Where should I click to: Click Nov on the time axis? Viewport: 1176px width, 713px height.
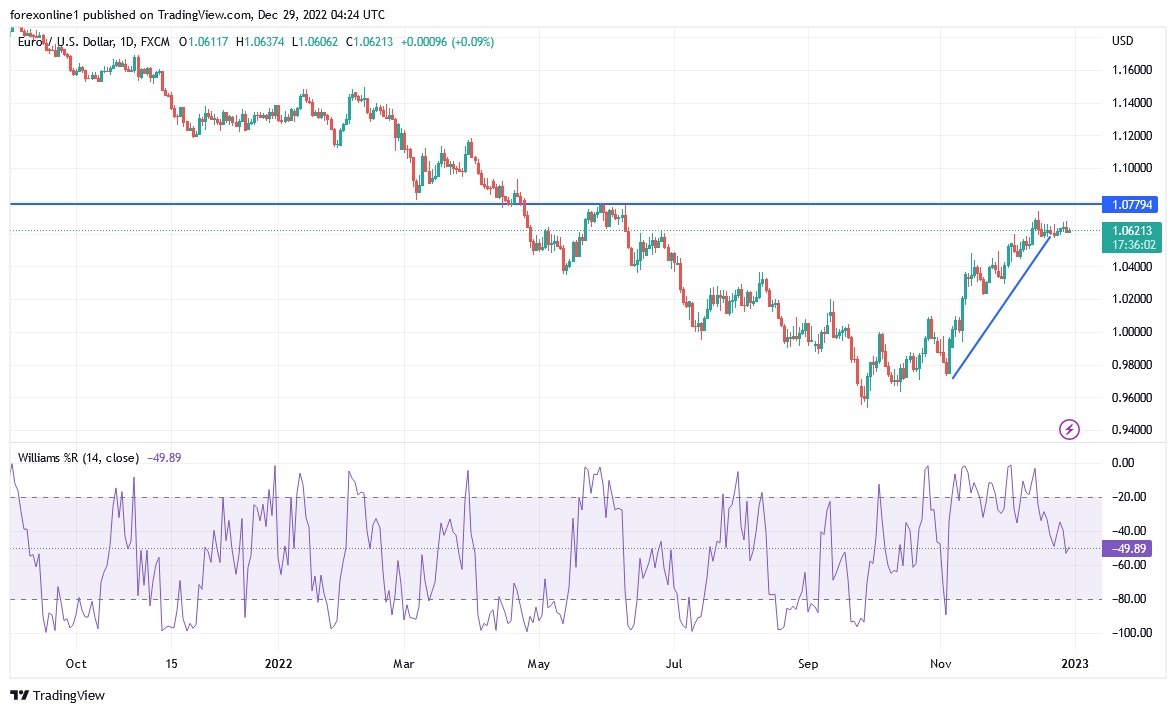tap(940, 663)
